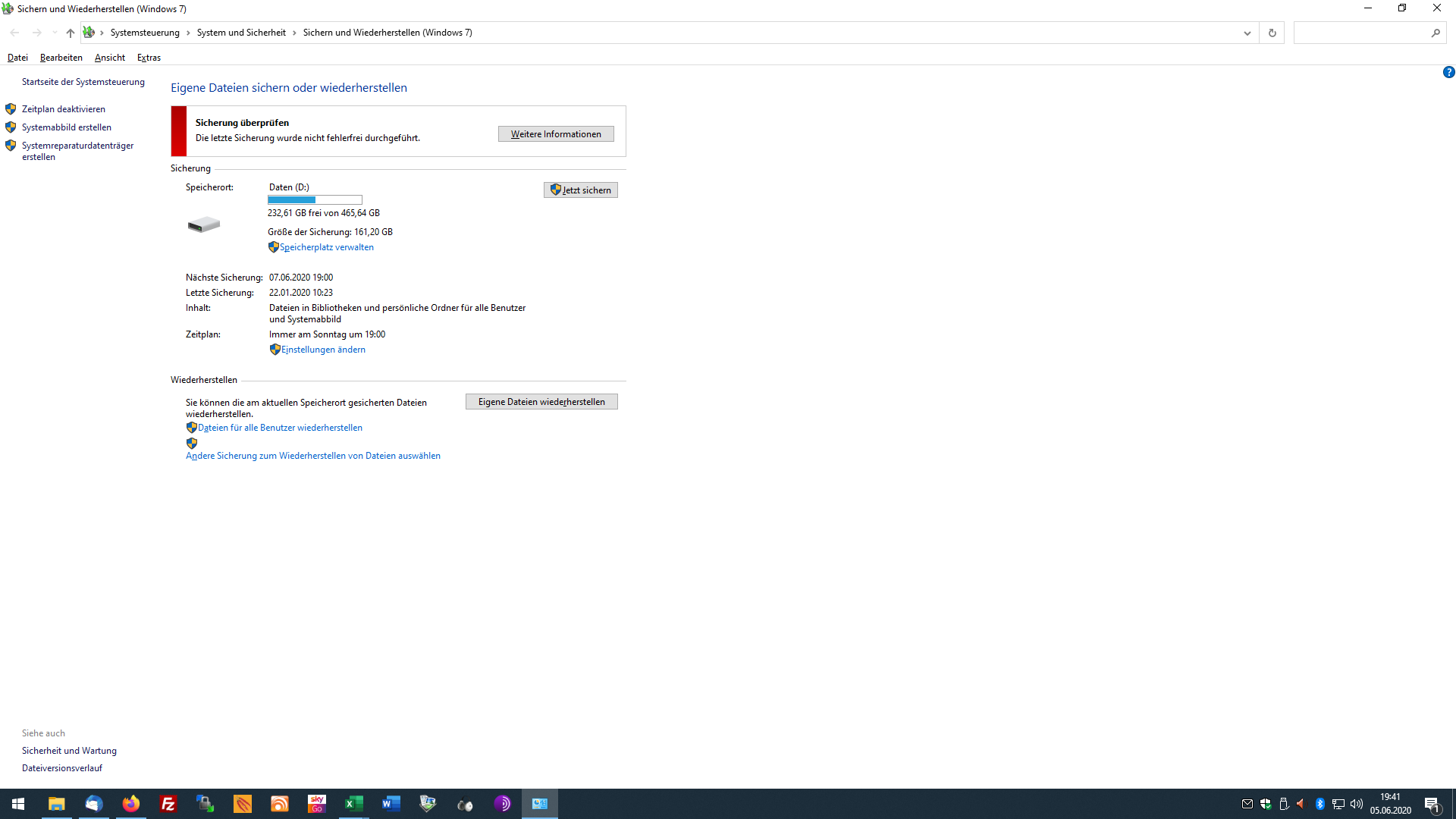The image size is (1456, 819).
Task: Expand the chevron before Systemsteuerung breadcrumb
Action: click(x=102, y=33)
